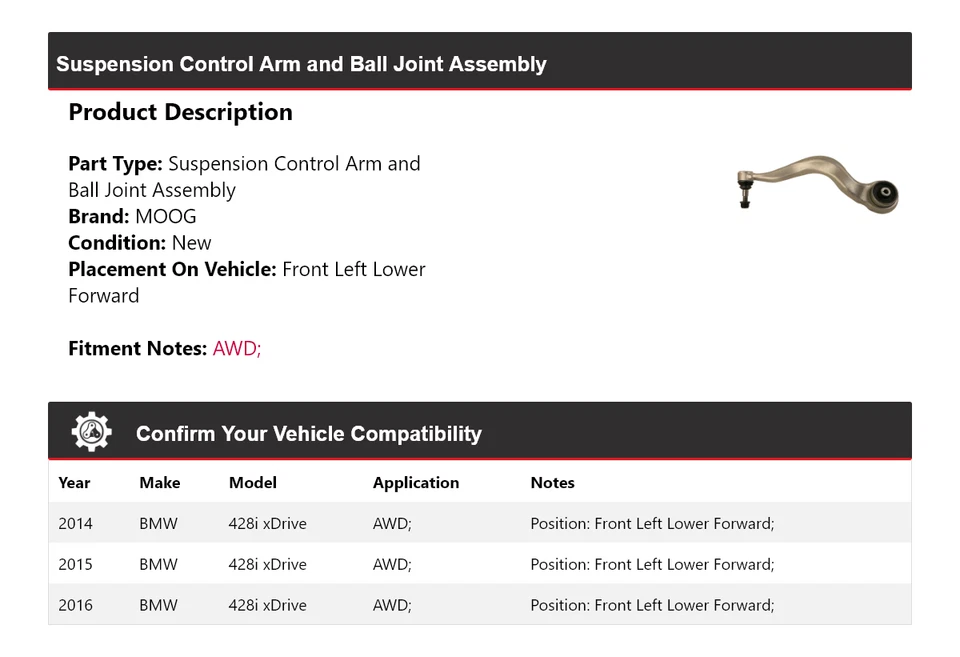
Task: Click the Make column header
Action: click(x=160, y=483)
